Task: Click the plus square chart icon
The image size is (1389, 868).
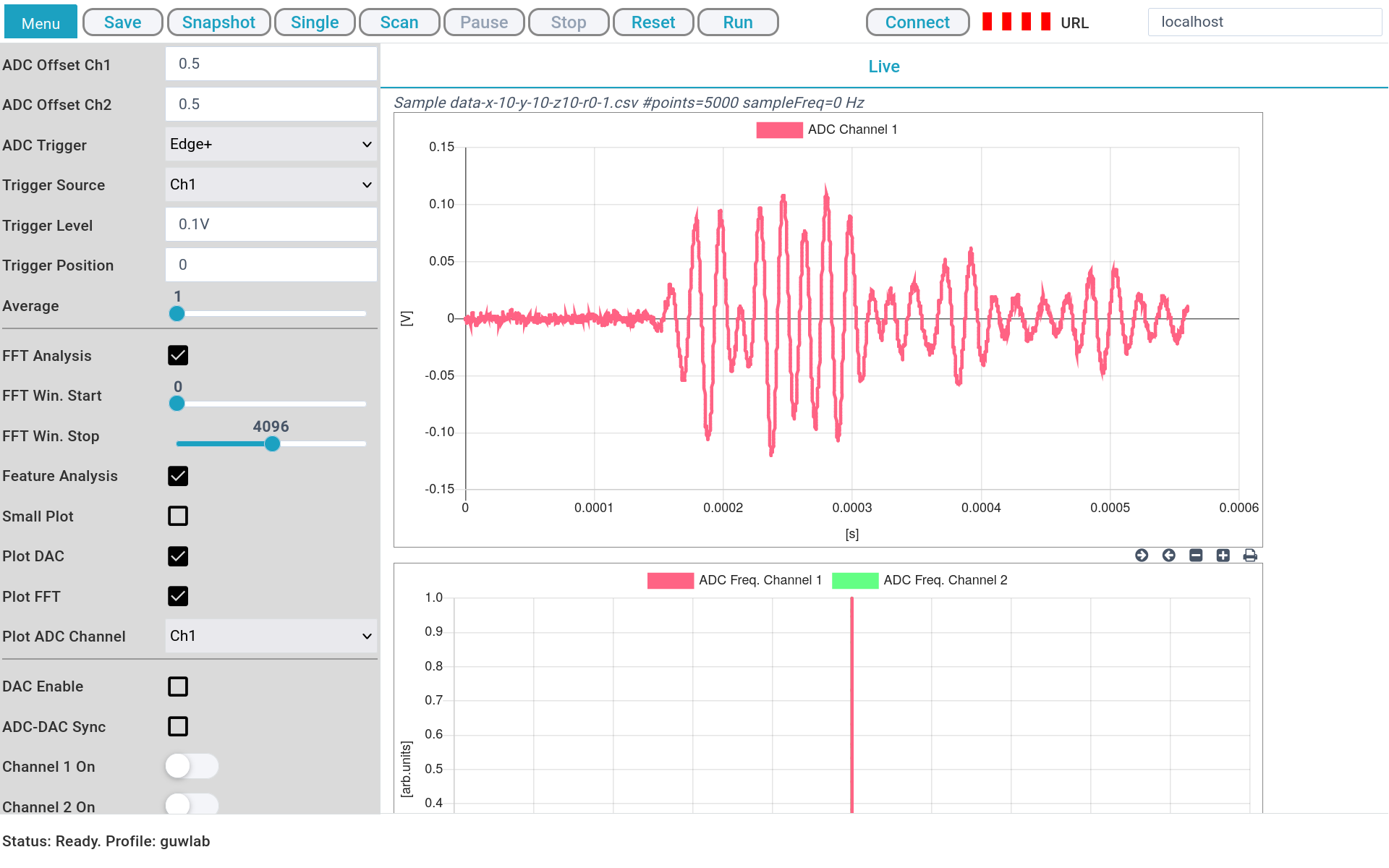Action: (1223, 556)
